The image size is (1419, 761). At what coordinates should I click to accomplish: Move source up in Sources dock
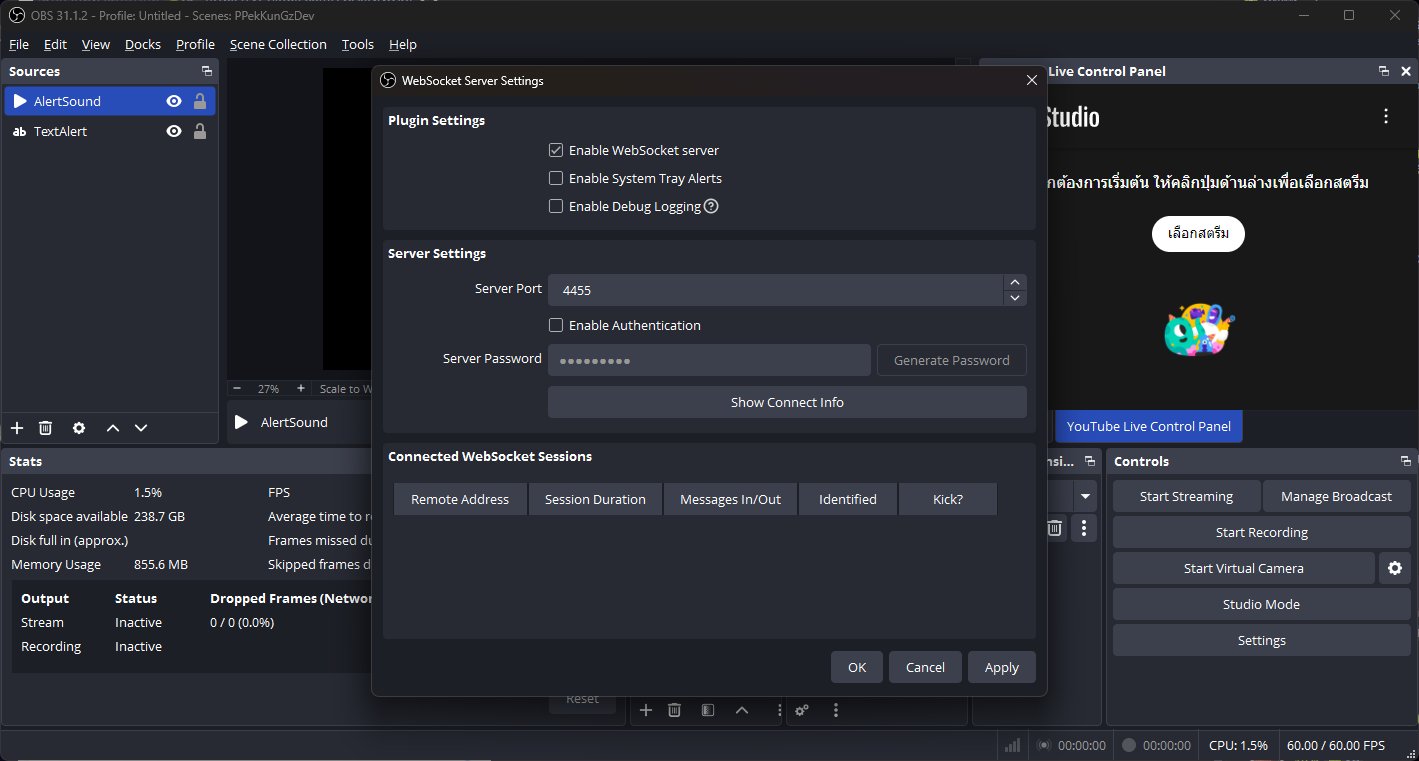pyautogui.click(x=113, y=428)
